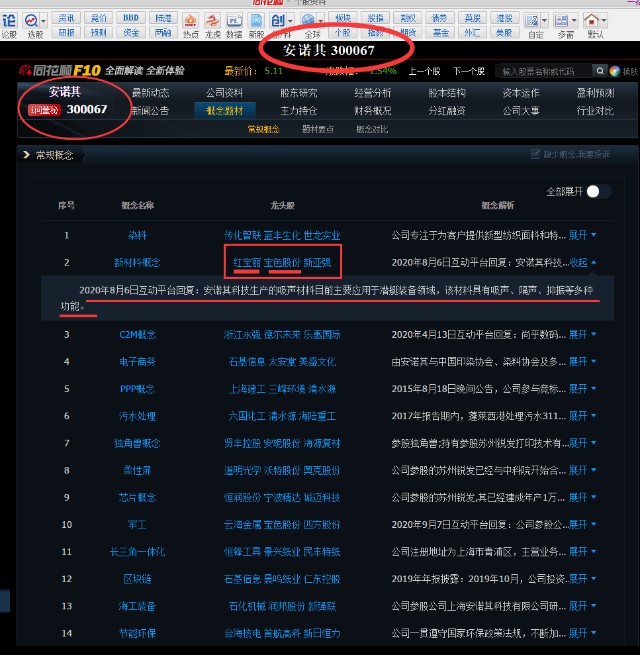The width and height of the screenshot is (640, 655).
Task: Click the red 问董秘 badge
Action: click(x=44, y=110)
